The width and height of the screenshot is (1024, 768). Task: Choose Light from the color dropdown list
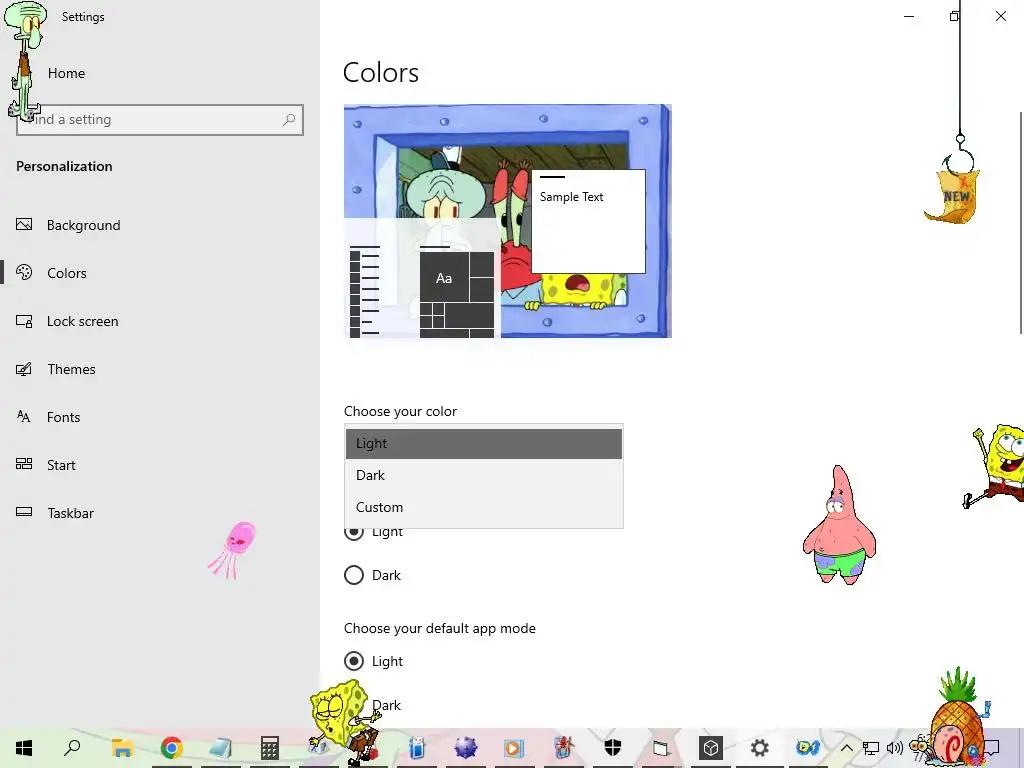coord(484,443)
